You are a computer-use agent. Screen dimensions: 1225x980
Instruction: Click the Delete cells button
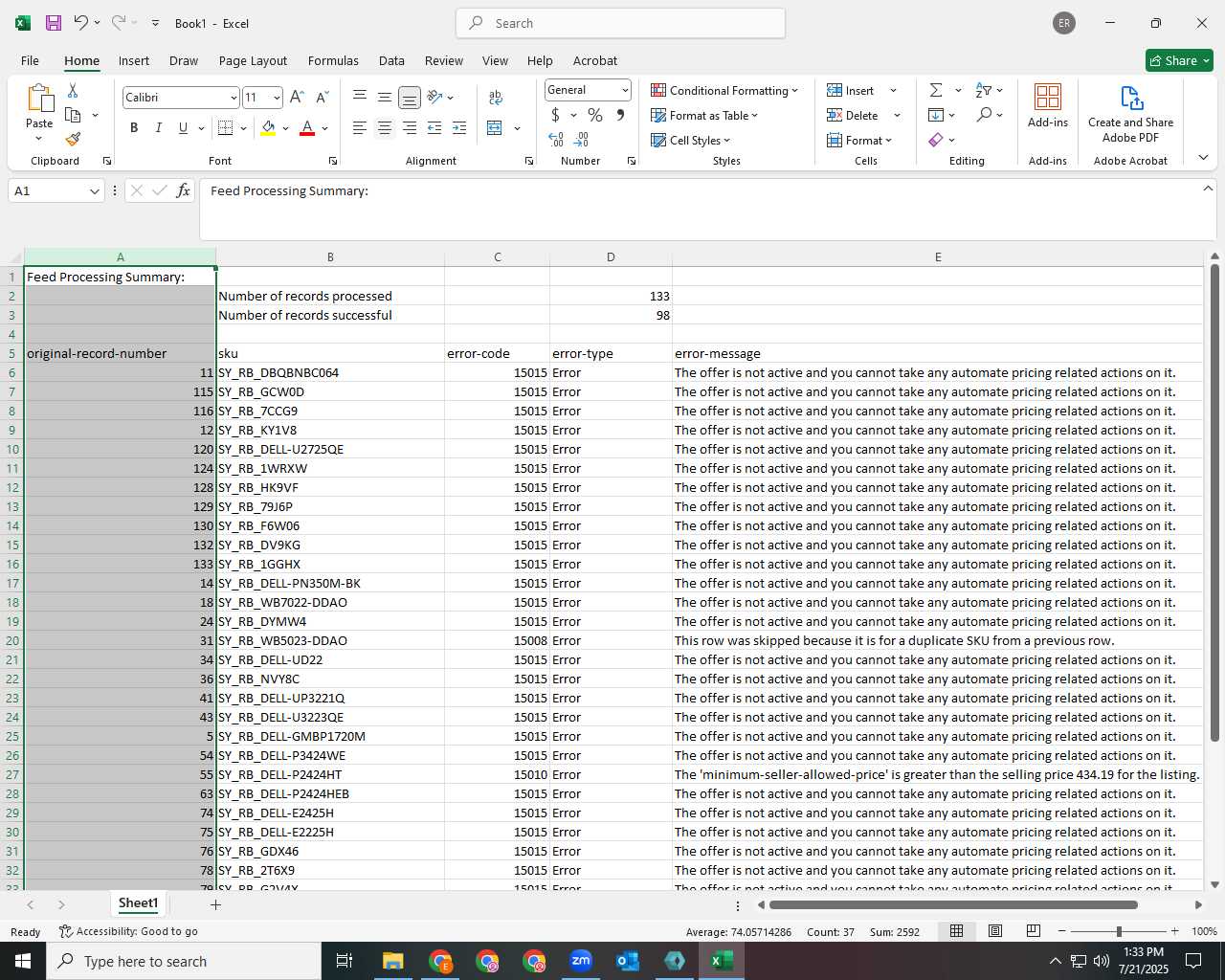854,115
